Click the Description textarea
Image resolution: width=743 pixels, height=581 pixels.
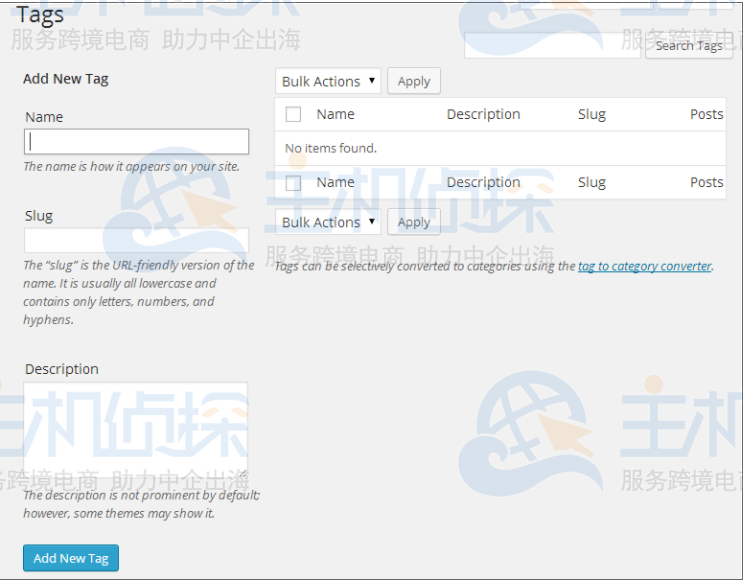coord(136,430)
